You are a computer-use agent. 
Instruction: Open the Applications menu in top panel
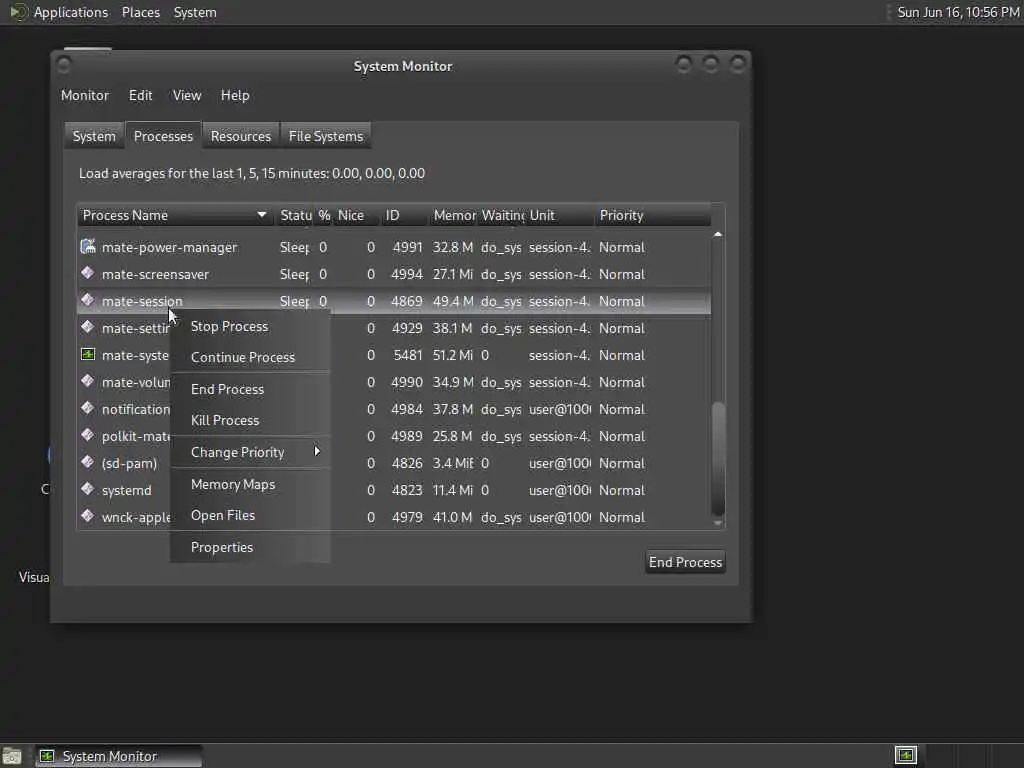coord(71,12)
